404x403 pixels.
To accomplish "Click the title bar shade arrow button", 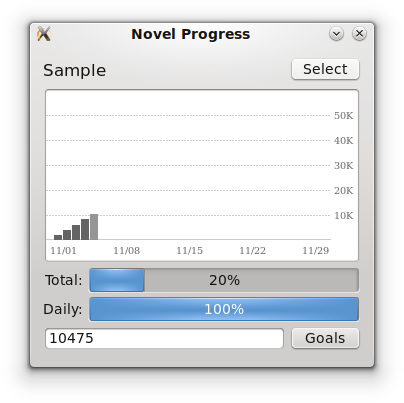I will pyautogui.click(x=336, y=34).
